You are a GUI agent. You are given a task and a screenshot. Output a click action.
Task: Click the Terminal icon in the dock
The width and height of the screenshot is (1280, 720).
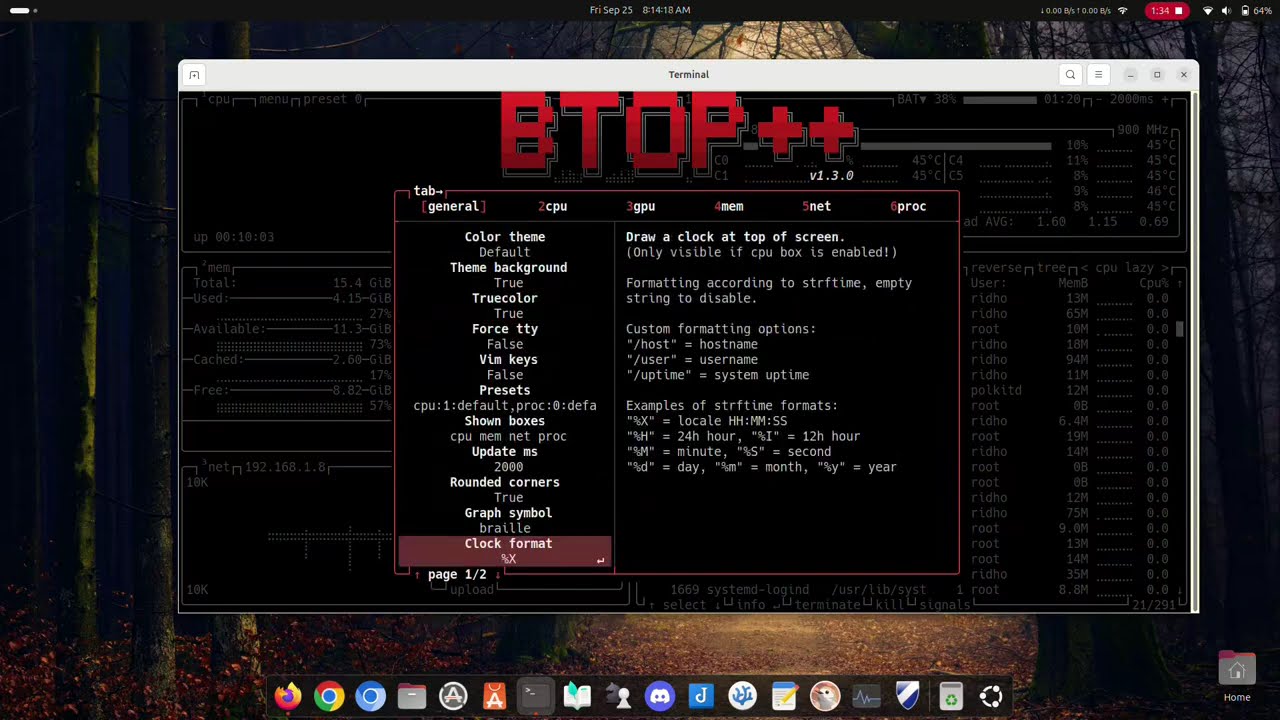[536, 696]
